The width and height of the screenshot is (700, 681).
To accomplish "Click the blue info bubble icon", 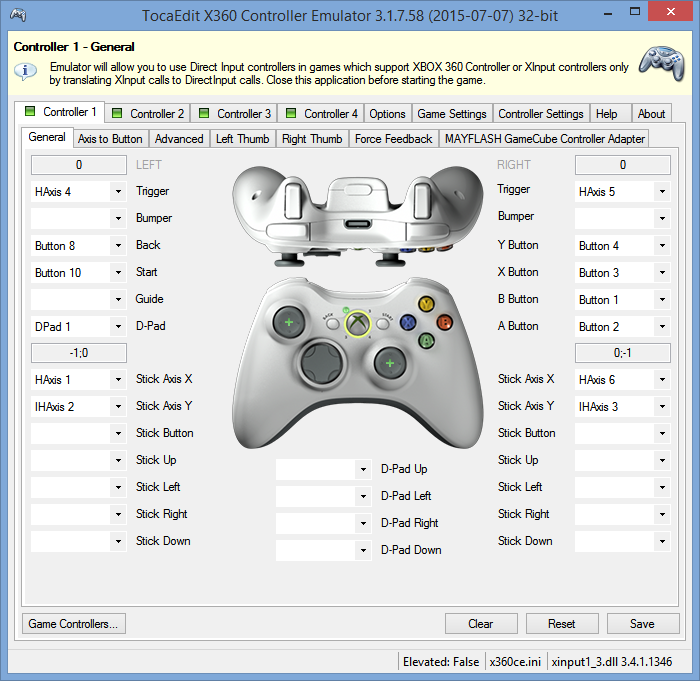I will pyautogui.click(x=25, y=71).
